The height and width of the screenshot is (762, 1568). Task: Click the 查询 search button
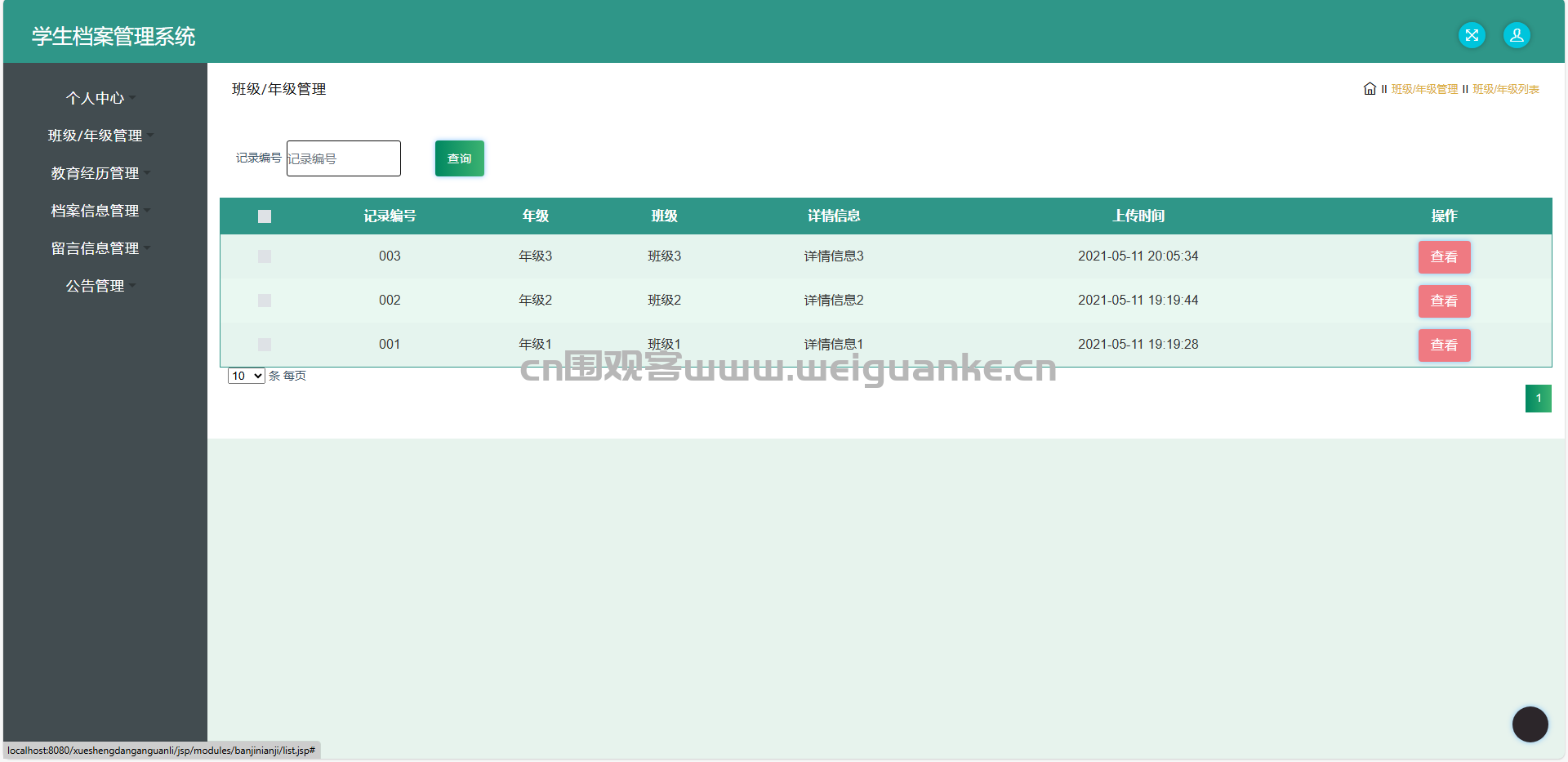coord(460,158)
